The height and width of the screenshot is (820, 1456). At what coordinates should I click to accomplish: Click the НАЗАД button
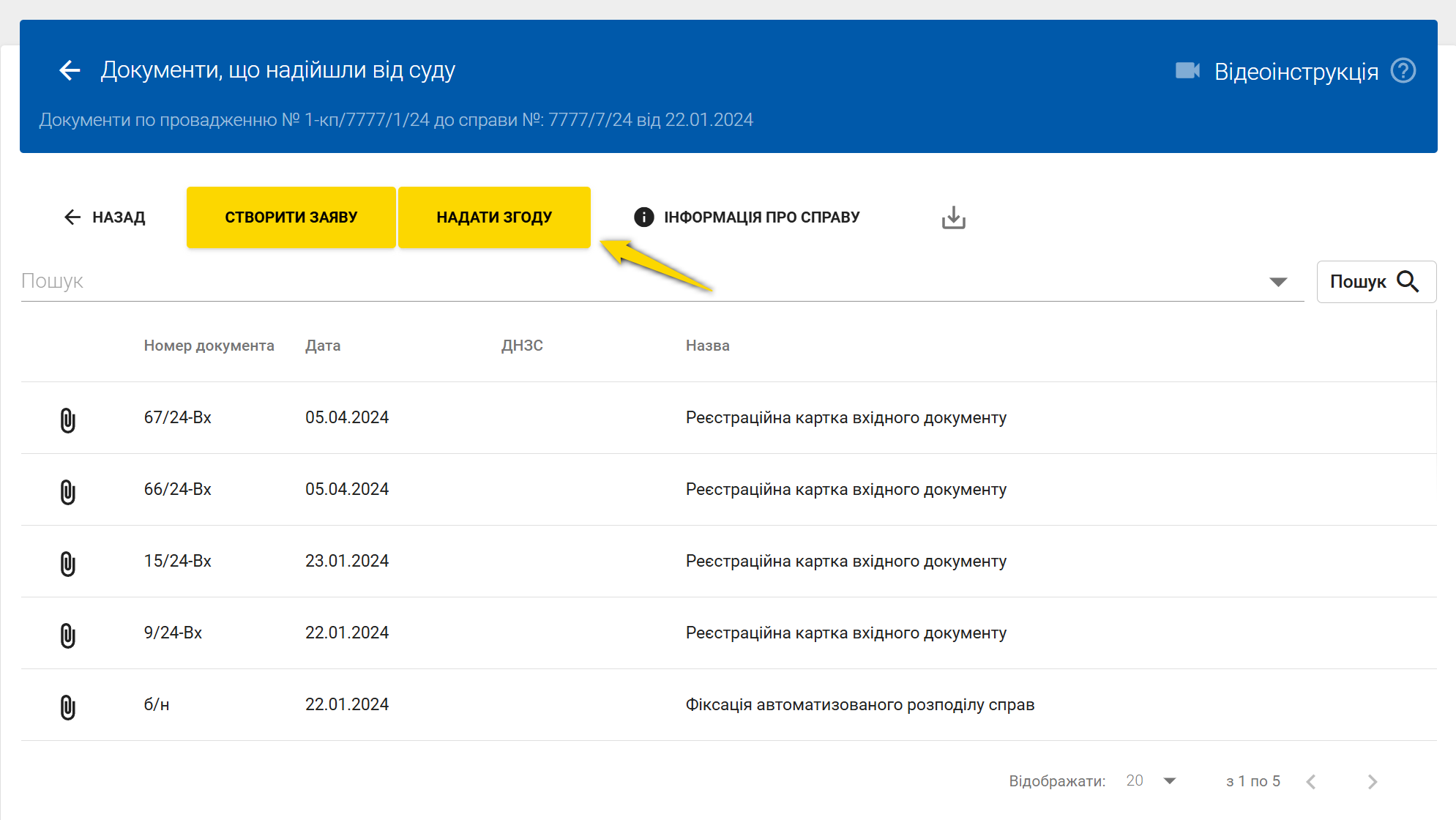pyautogui.click(x=105, y=217)
